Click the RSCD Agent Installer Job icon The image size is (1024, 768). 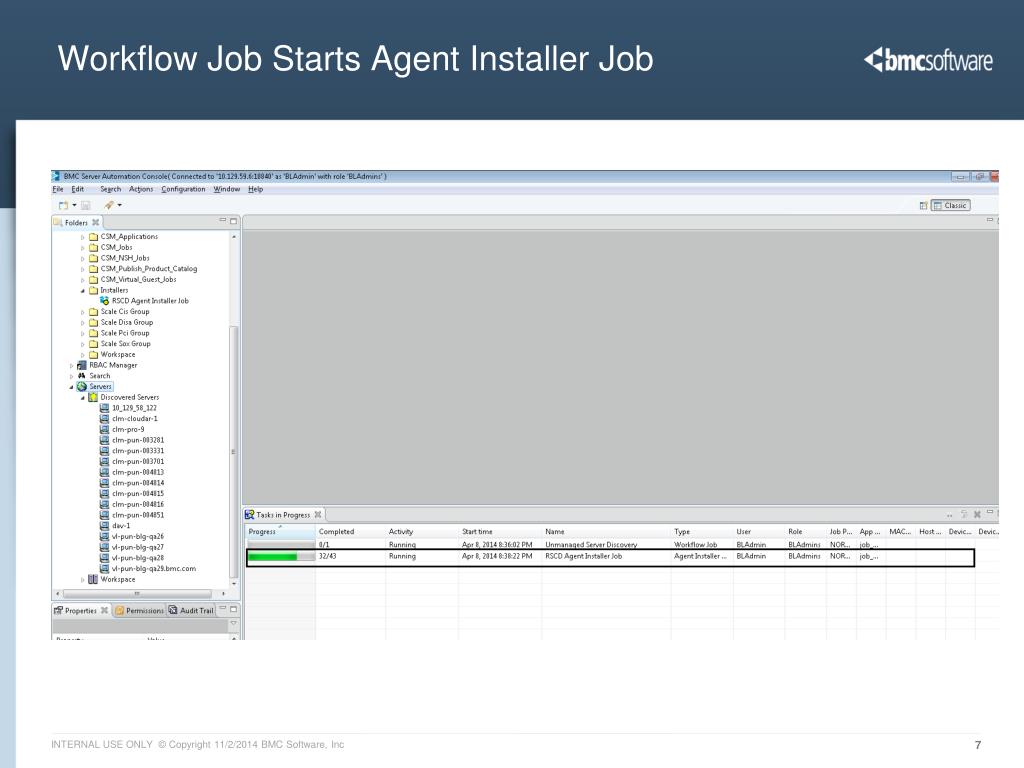[104, 301]
